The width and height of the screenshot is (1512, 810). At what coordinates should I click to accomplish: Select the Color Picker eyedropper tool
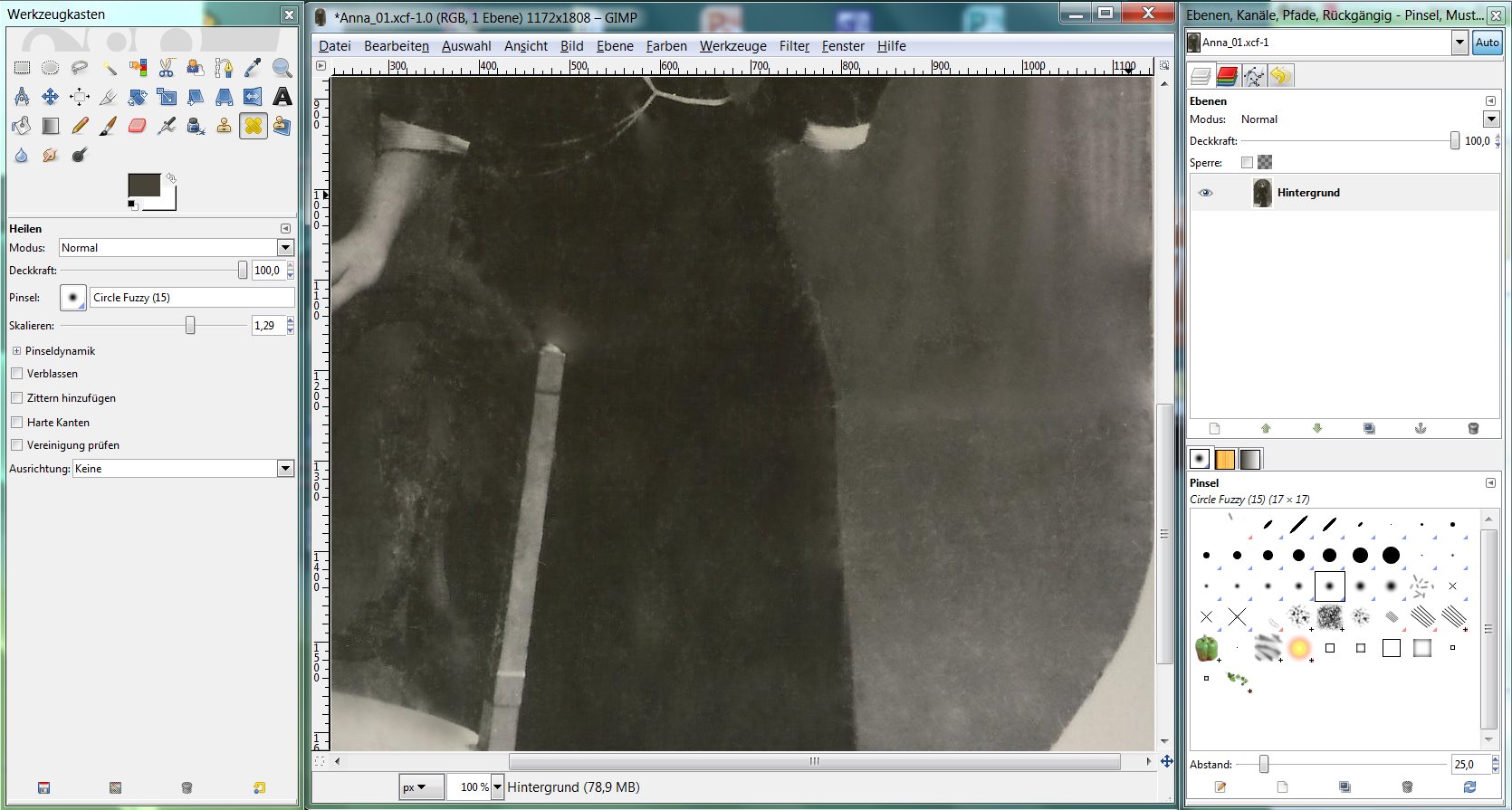[253, 68]
